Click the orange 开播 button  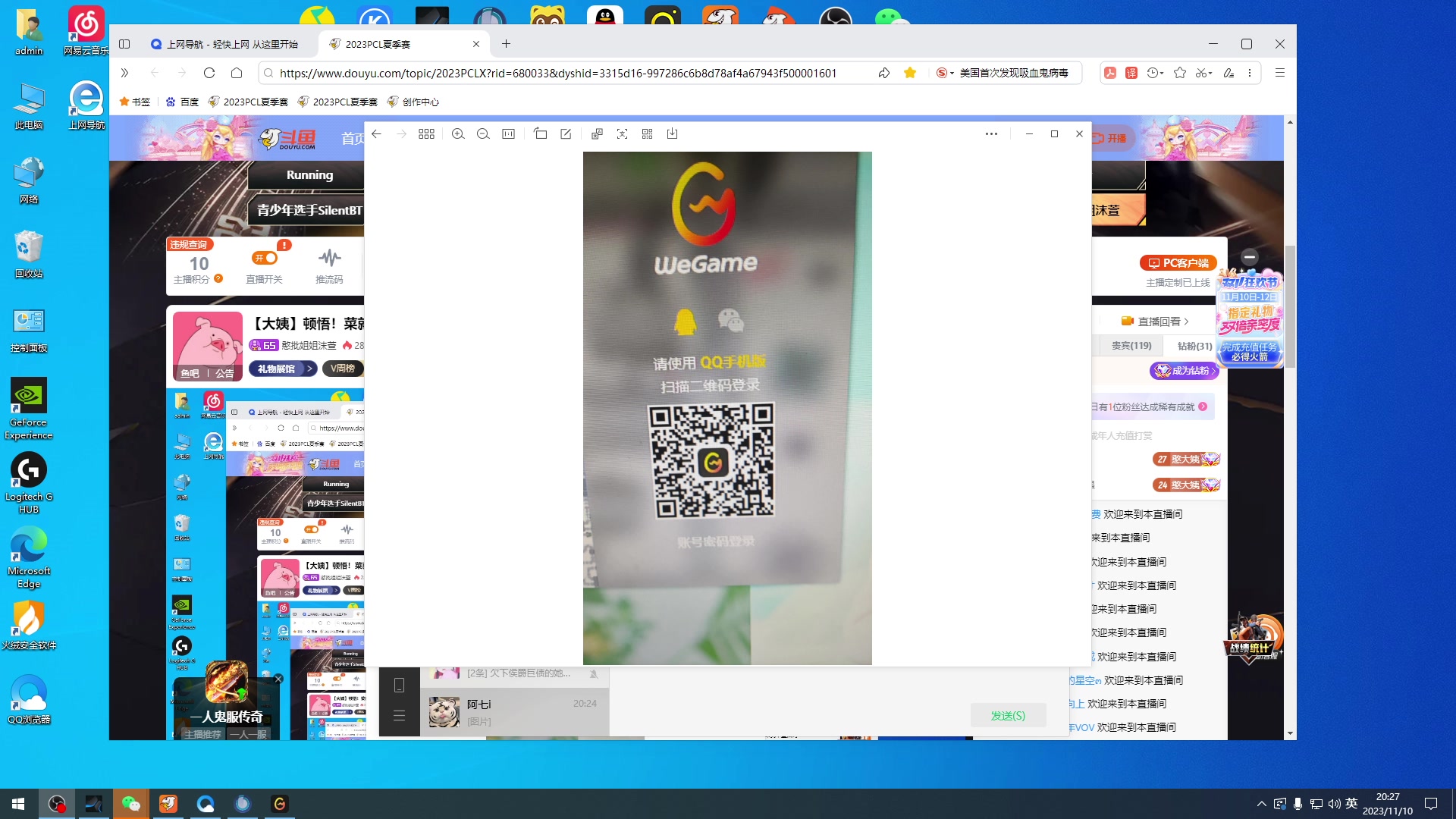[1111, 138]
